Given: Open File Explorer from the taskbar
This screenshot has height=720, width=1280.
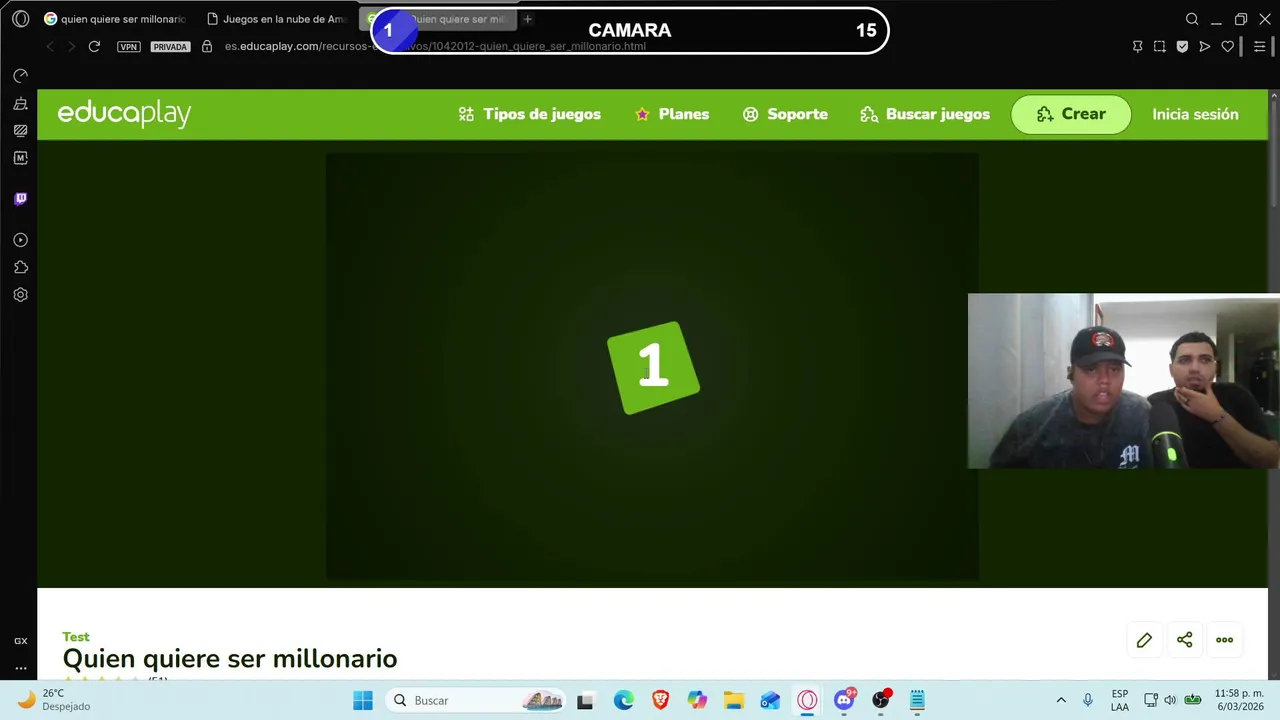Looking at the screenshot, I should pos(734,700).
